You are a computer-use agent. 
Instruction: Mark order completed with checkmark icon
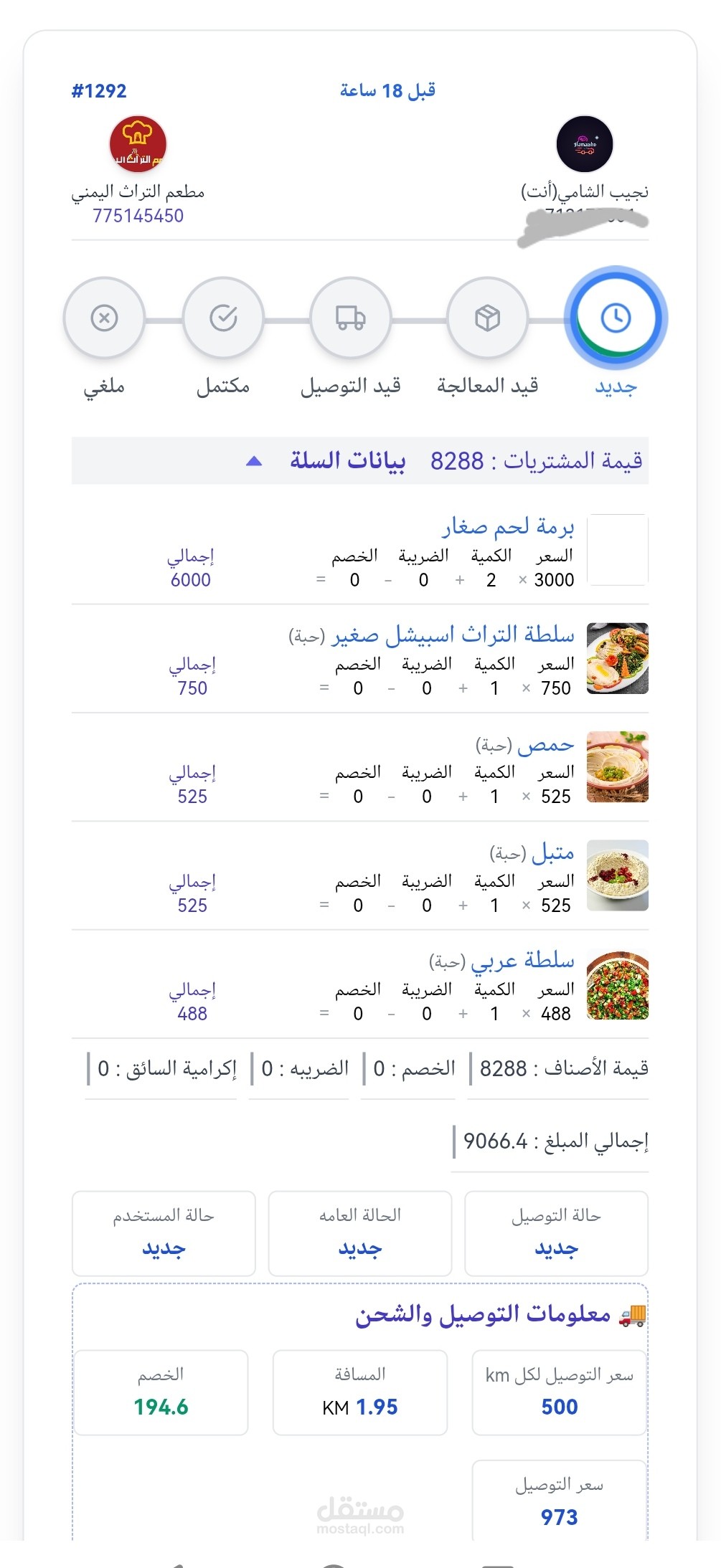coord(223,318)
